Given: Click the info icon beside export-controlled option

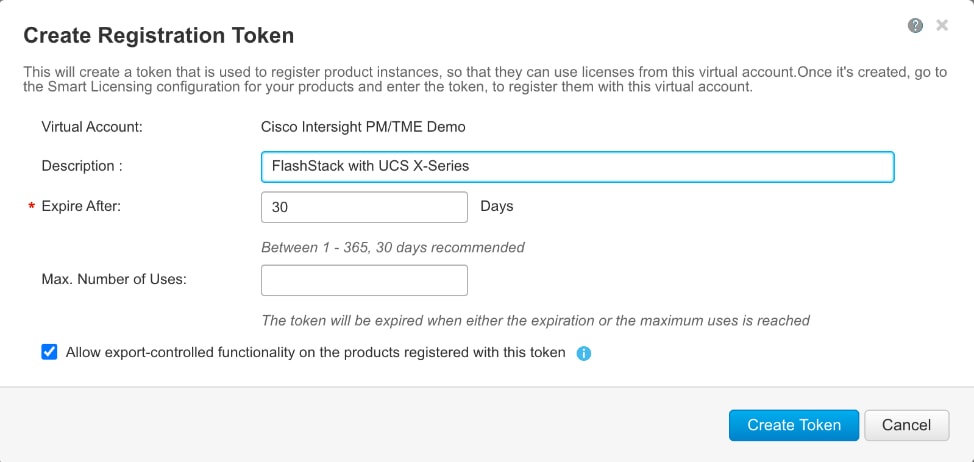Looking at the screenshot, I should point(583,353).
